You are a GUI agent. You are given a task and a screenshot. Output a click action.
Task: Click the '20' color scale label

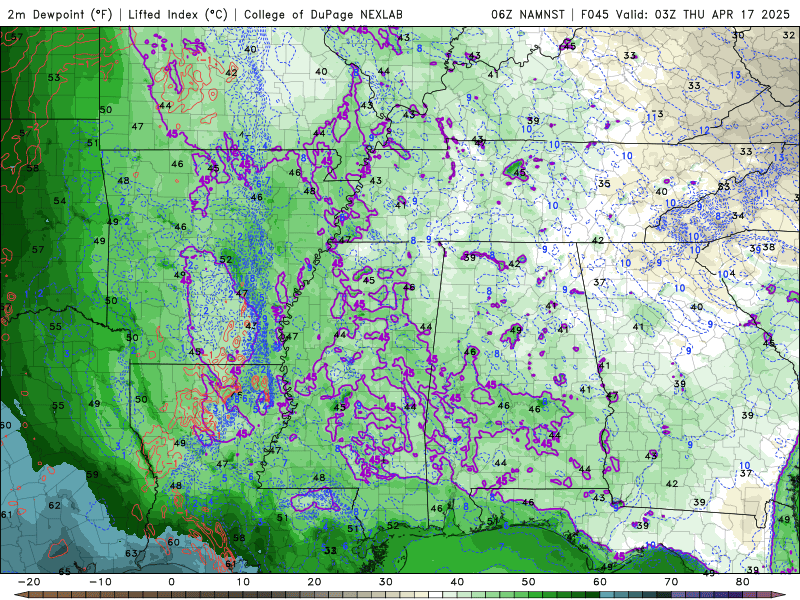[314, 582]
